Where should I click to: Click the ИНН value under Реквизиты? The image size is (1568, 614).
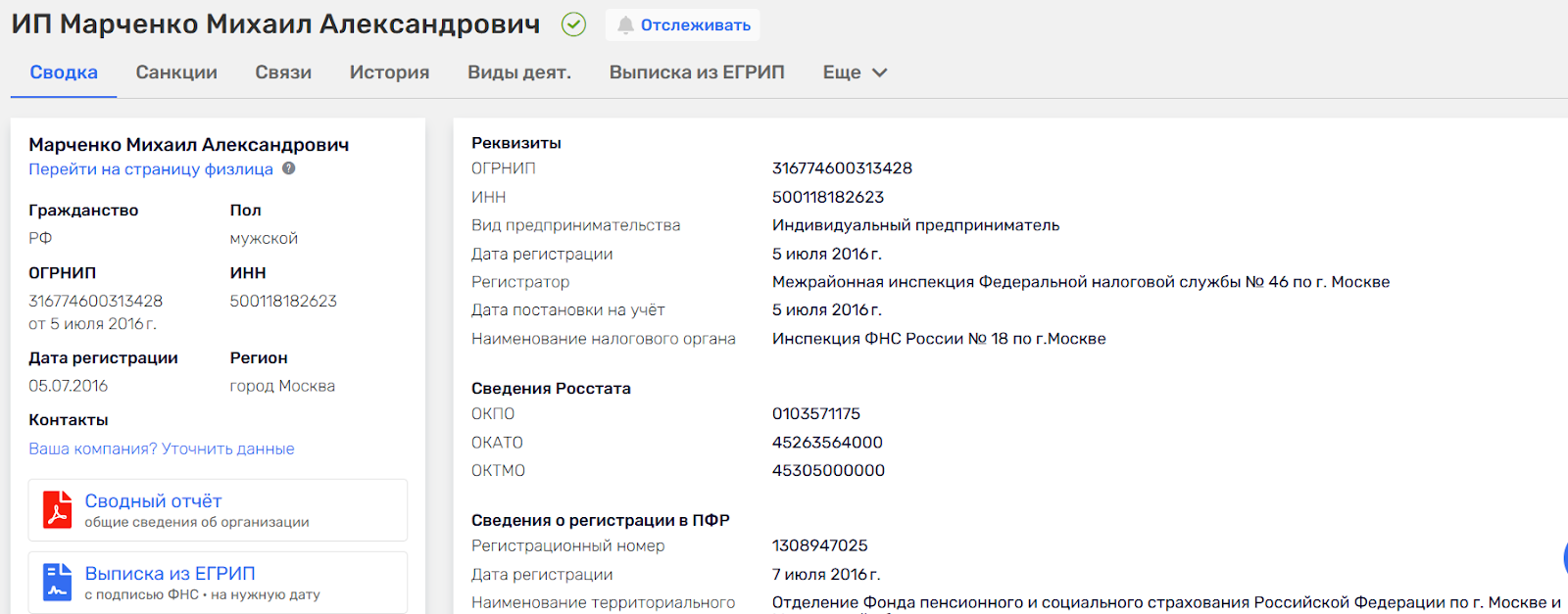click(828, 197)
